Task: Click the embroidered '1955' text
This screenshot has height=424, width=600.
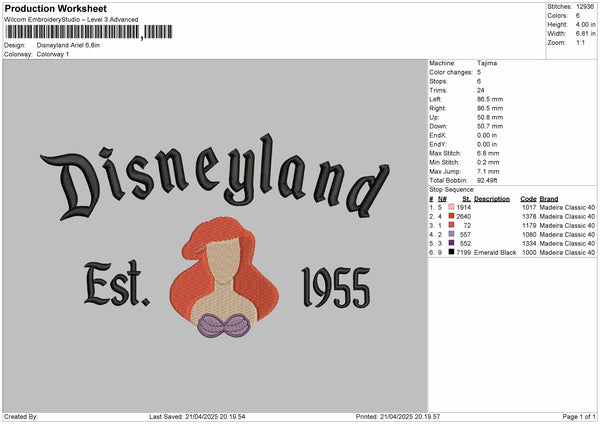Action: point(336,287)
